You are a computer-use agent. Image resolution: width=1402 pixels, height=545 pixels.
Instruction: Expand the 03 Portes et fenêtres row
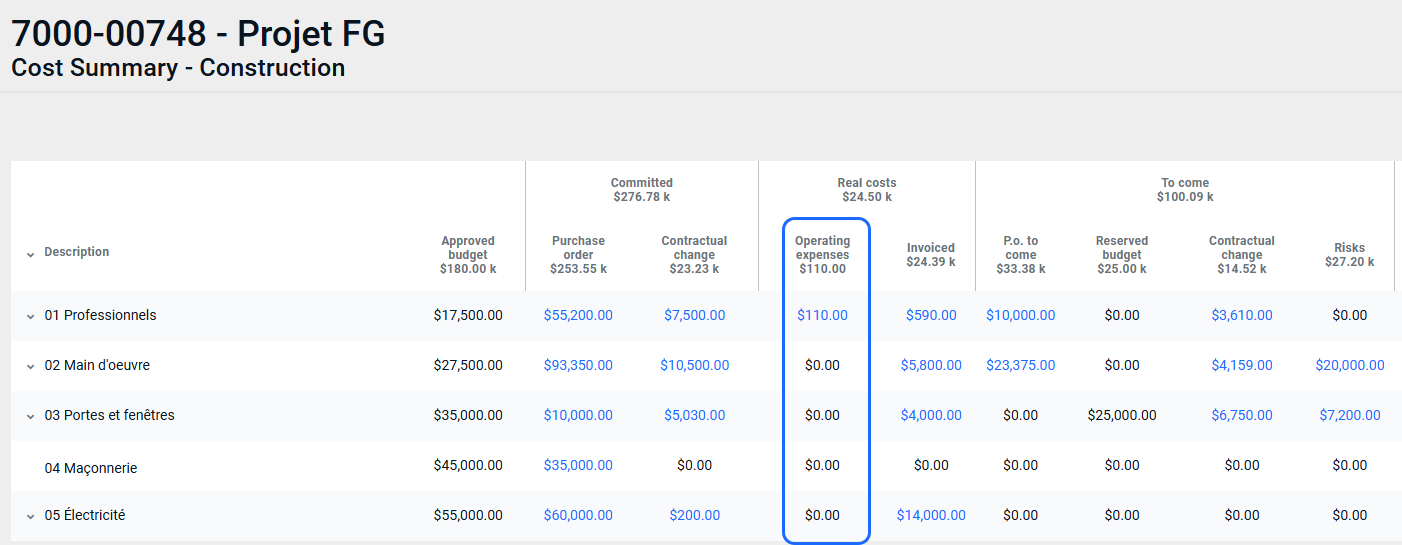(30, 416)
